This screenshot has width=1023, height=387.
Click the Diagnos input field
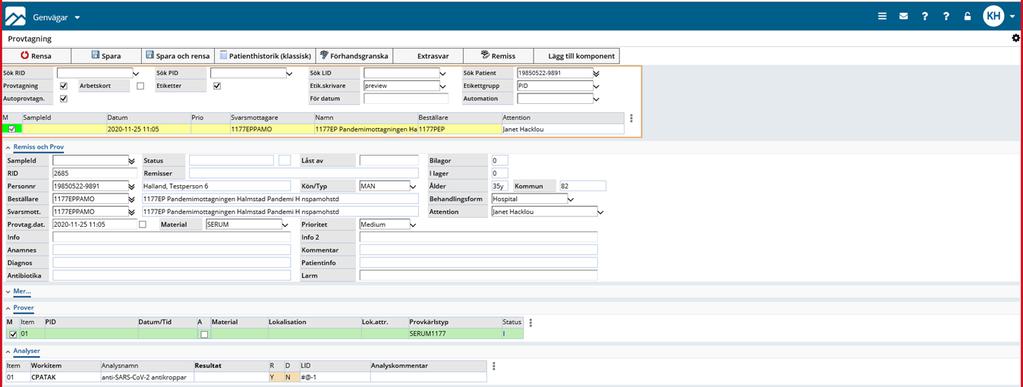point(172,262)
